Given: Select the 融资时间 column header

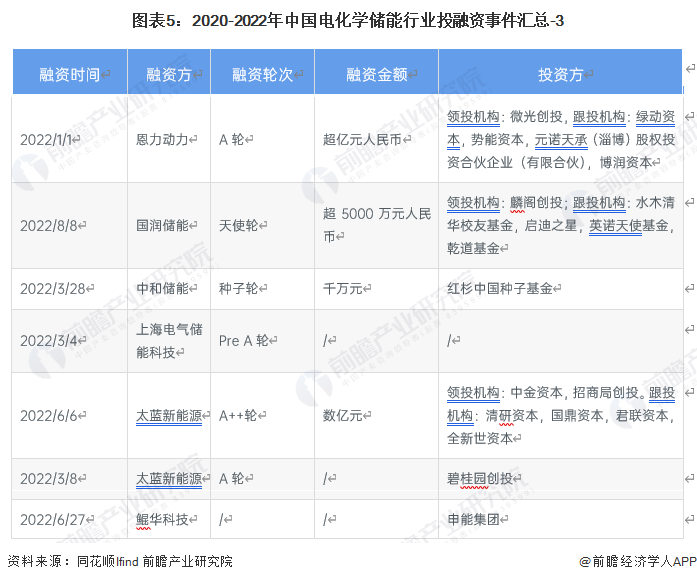Looking at the screenshot, I should (70, 72).
